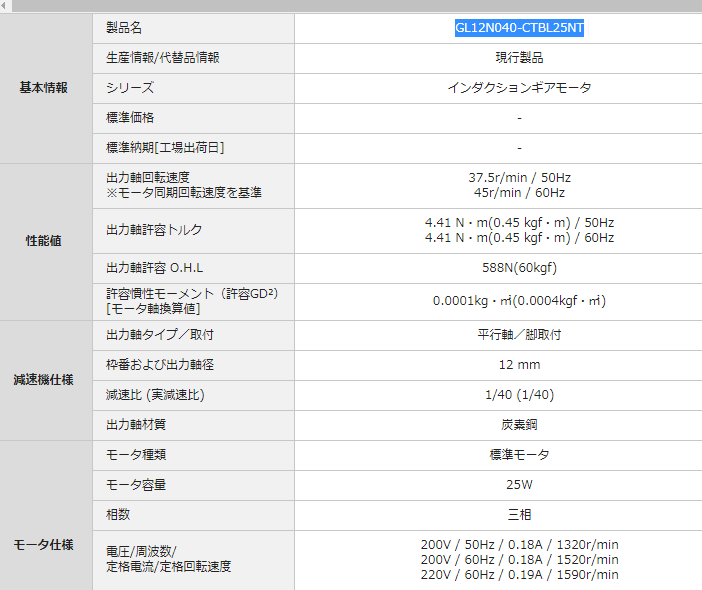Viewport: 702px width, 590px height.
Task: Select the 588N(60kgf) O.H.L value
Action: [519, 268]
